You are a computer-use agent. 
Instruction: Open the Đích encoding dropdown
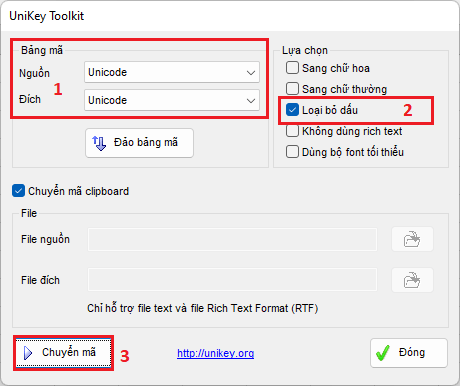(172, 100)
